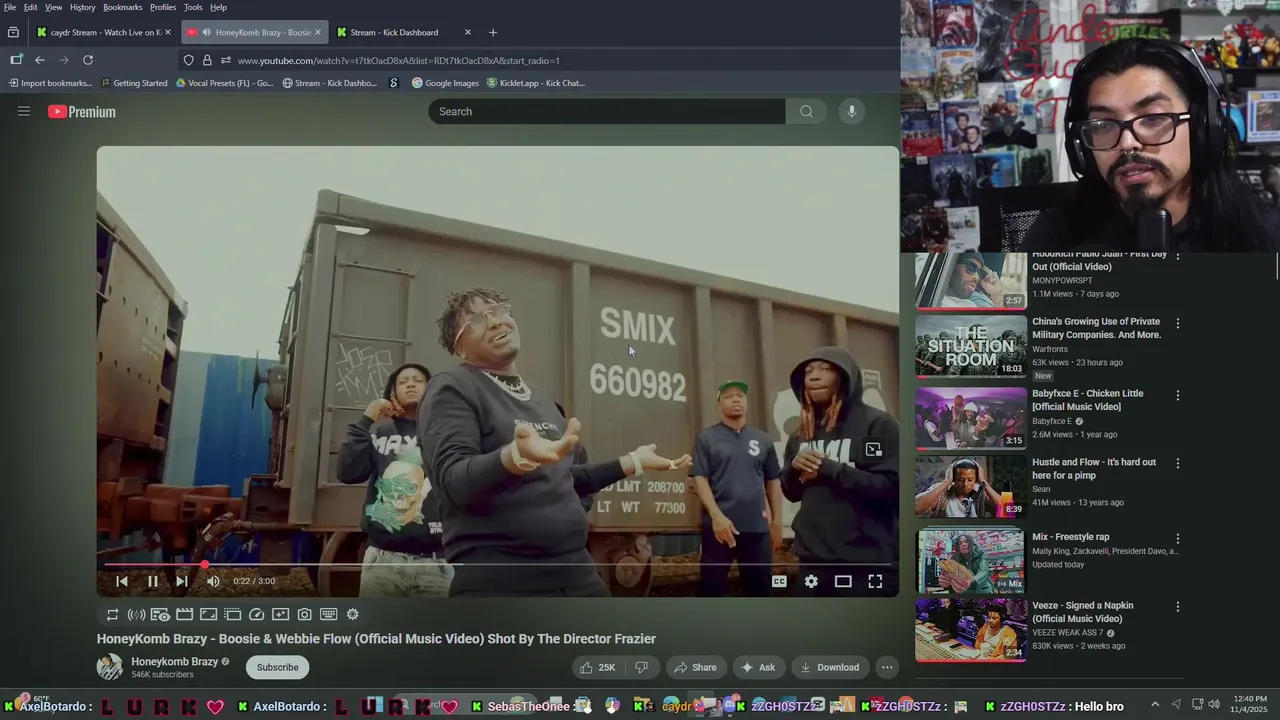Open pop-up player dashed window icon
The height and width of the screenshot is (720, 1280).
pyautogui.click(x=232, y=615)
